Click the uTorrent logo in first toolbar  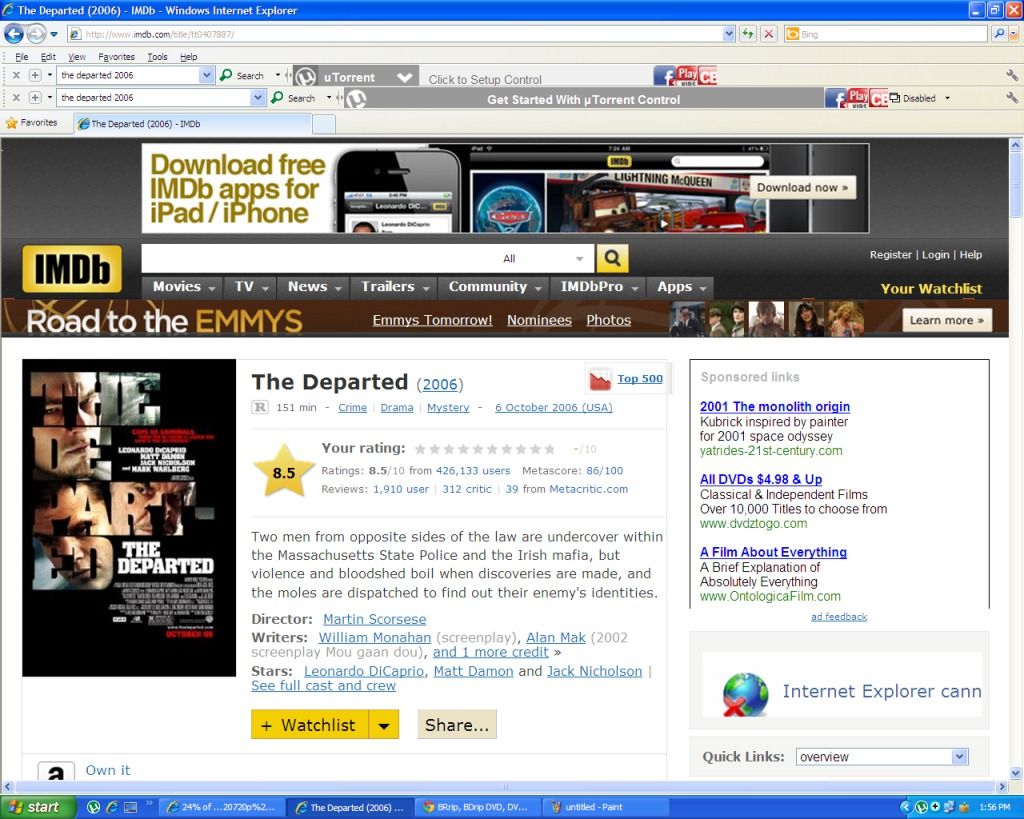[305, 76]
